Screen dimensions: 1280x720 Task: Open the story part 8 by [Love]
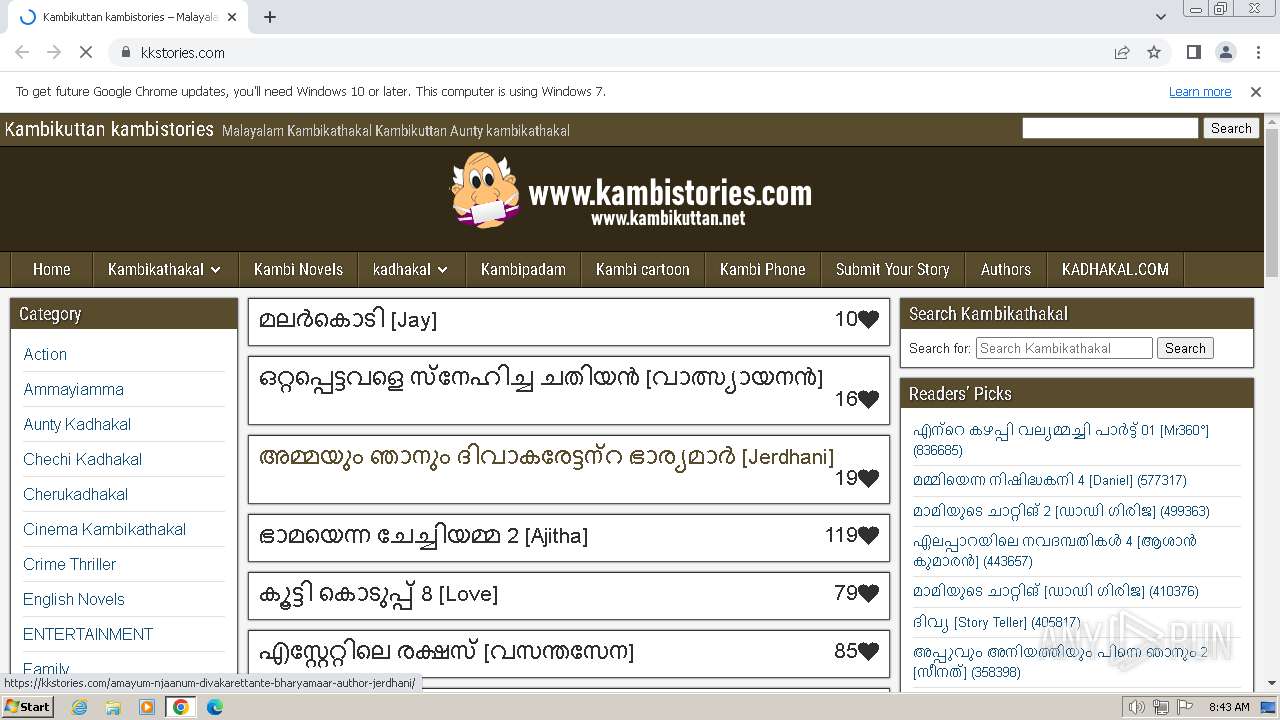[x=378, y=594]
